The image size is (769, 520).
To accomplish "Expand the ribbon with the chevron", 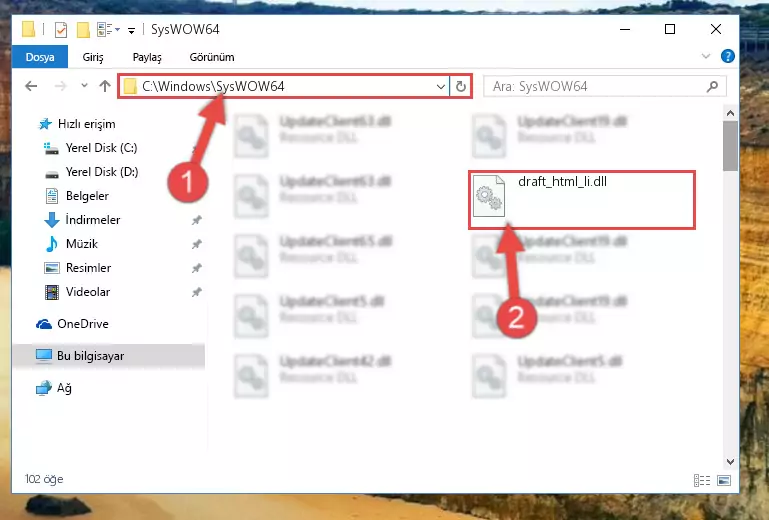I will tap(706, 56).
